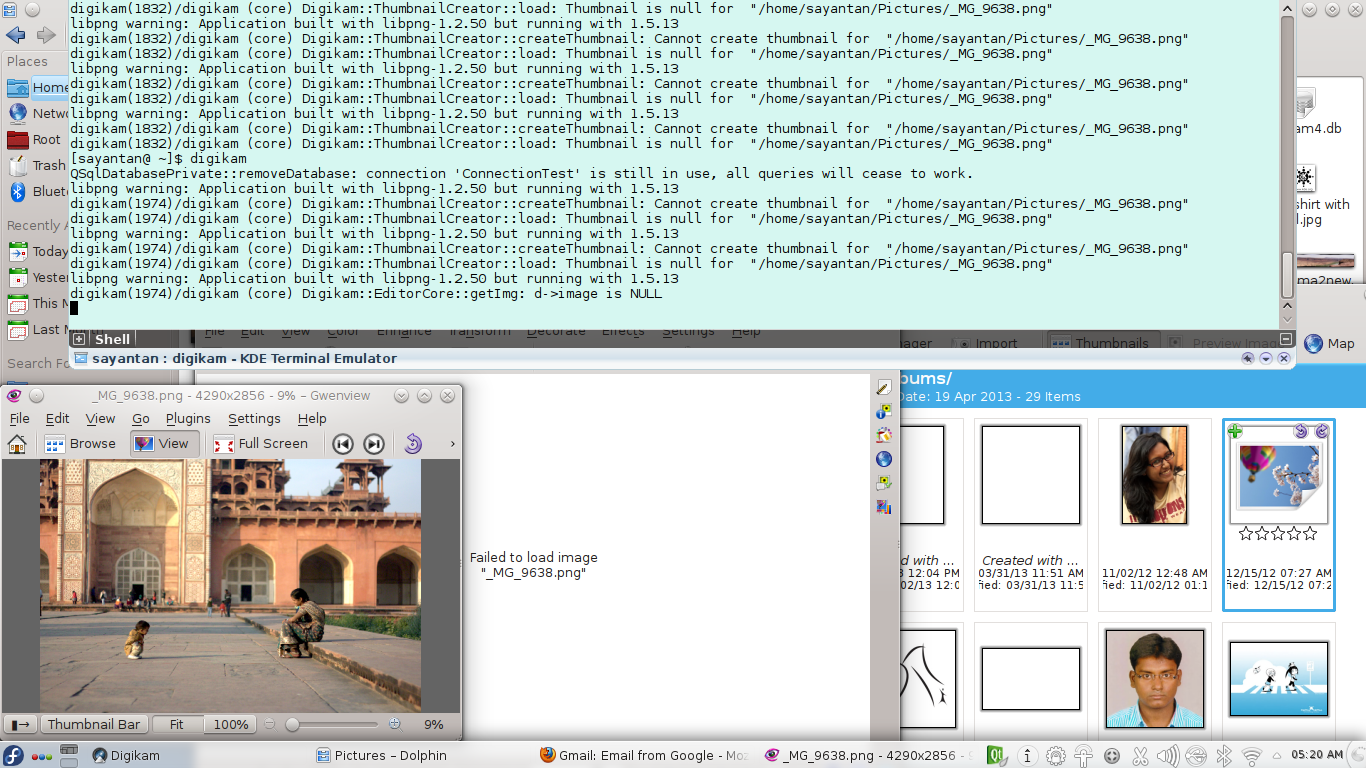Click the Gwenview zoom slider handle
The height and width of the screenshot is (768, 1366).
(292, 724)
